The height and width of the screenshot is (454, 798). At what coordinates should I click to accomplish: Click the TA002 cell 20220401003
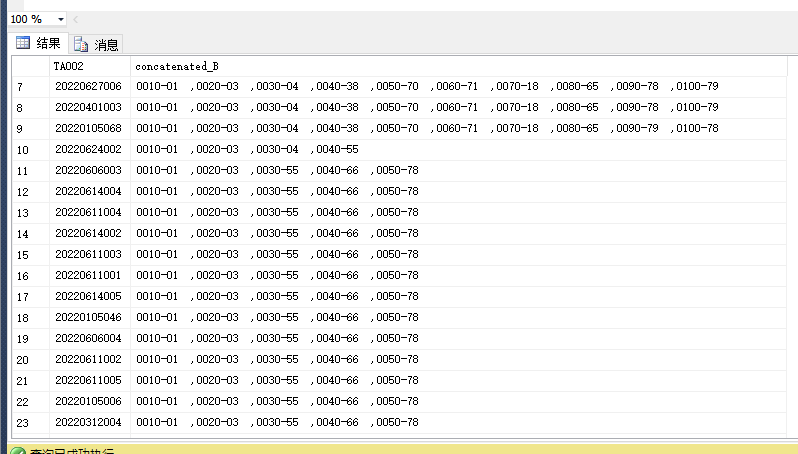coord(88,107)
